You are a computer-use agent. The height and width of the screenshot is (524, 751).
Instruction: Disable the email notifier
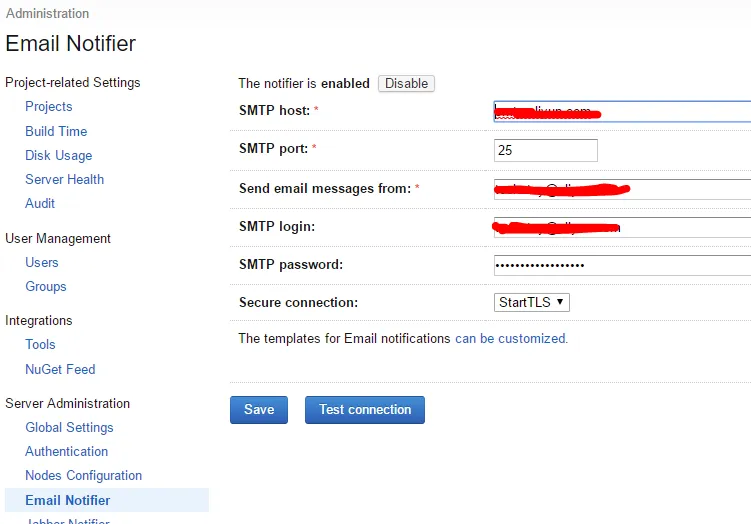(406, 83)
